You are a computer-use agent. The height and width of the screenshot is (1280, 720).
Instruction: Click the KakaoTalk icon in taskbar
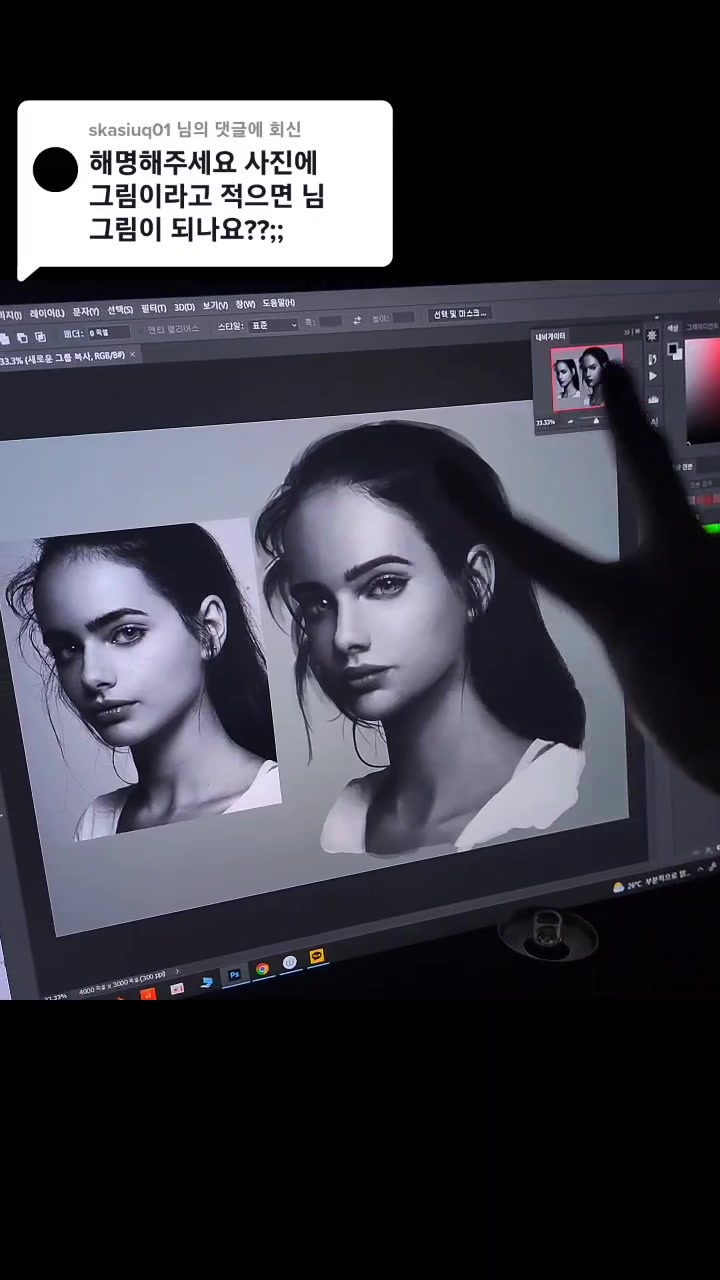[x=317, y=956]
